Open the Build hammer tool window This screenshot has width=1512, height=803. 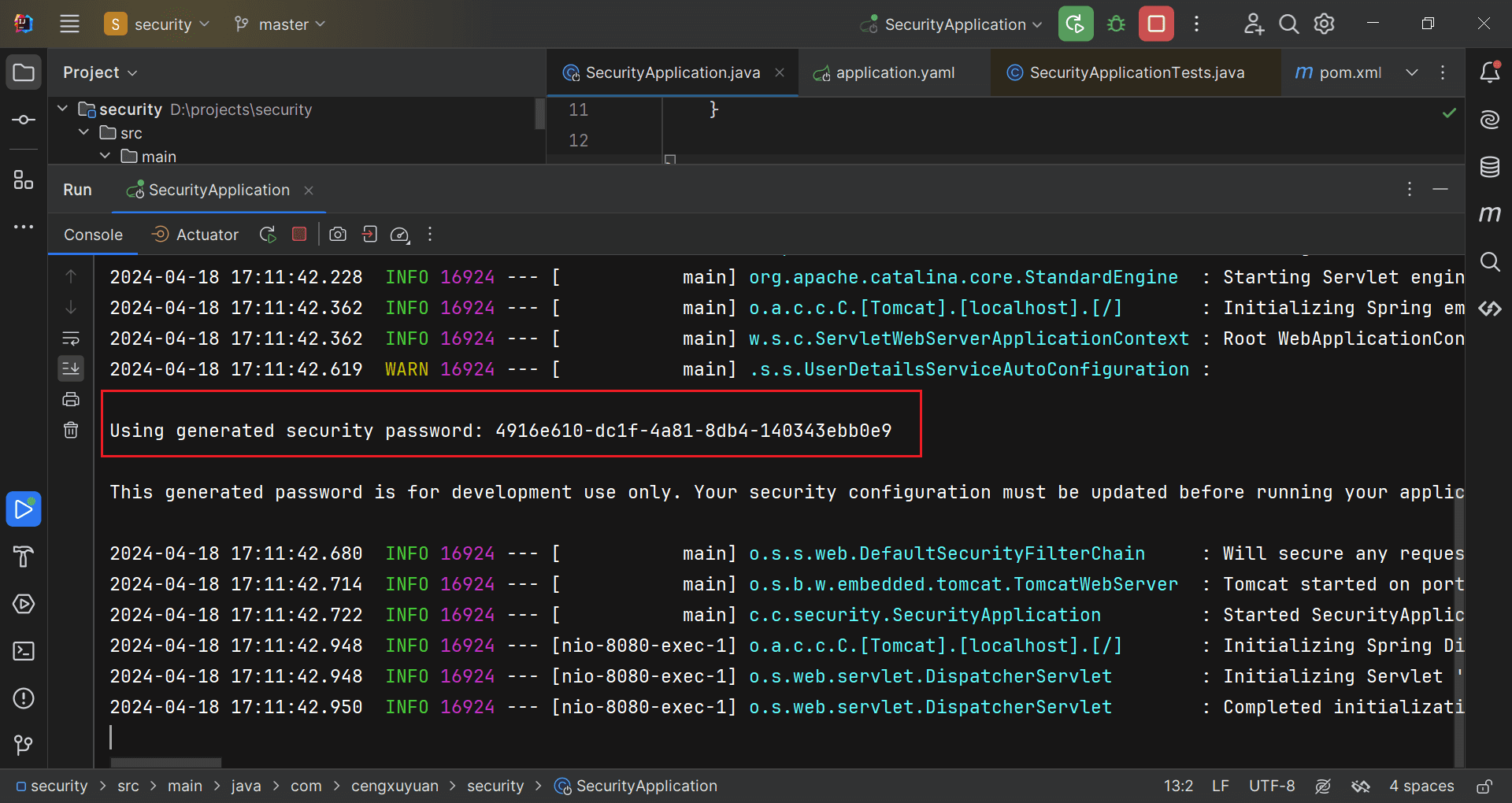point(24,557)
